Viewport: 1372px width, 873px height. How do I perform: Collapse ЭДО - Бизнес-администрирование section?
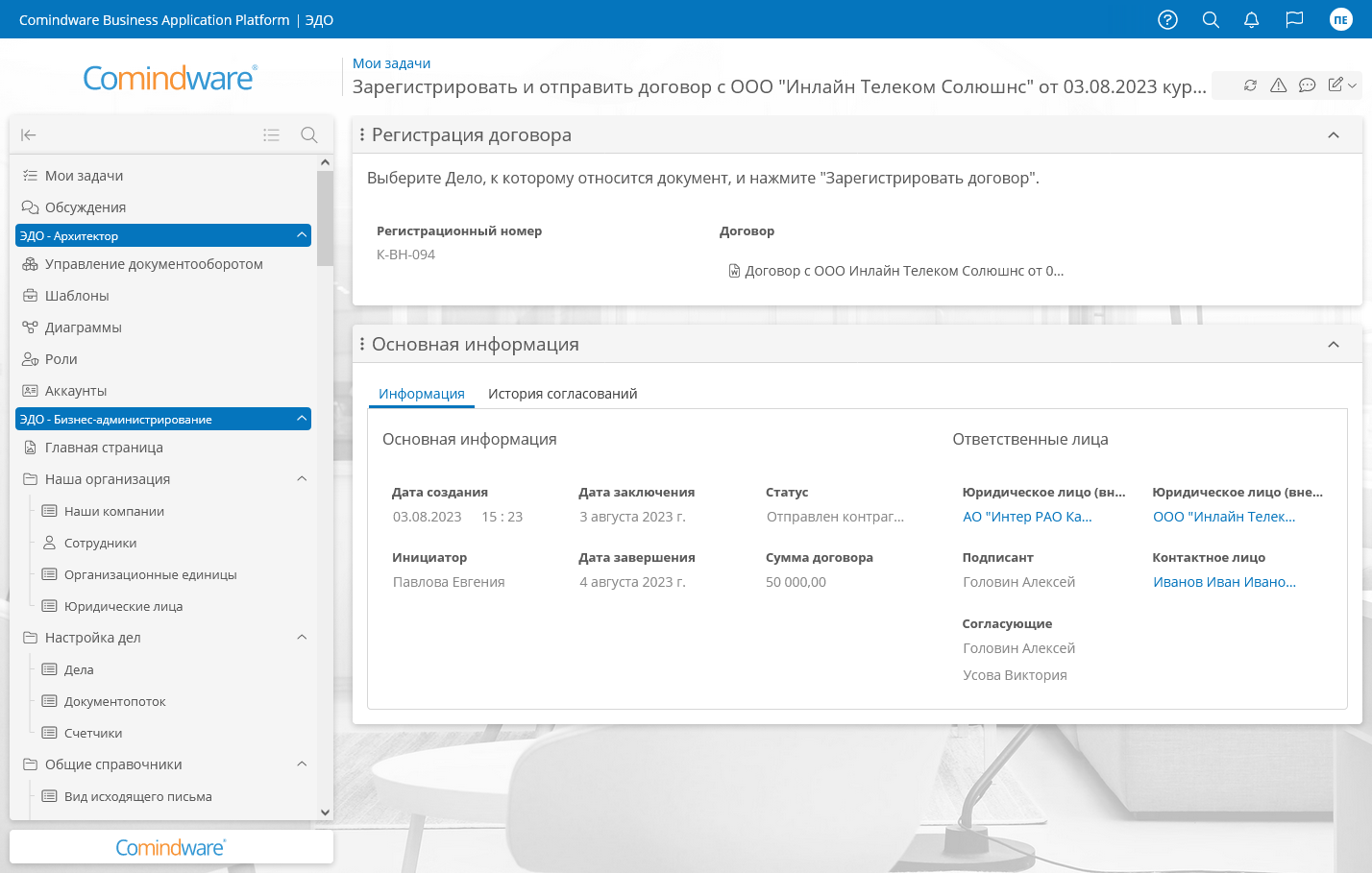[302, 419]
